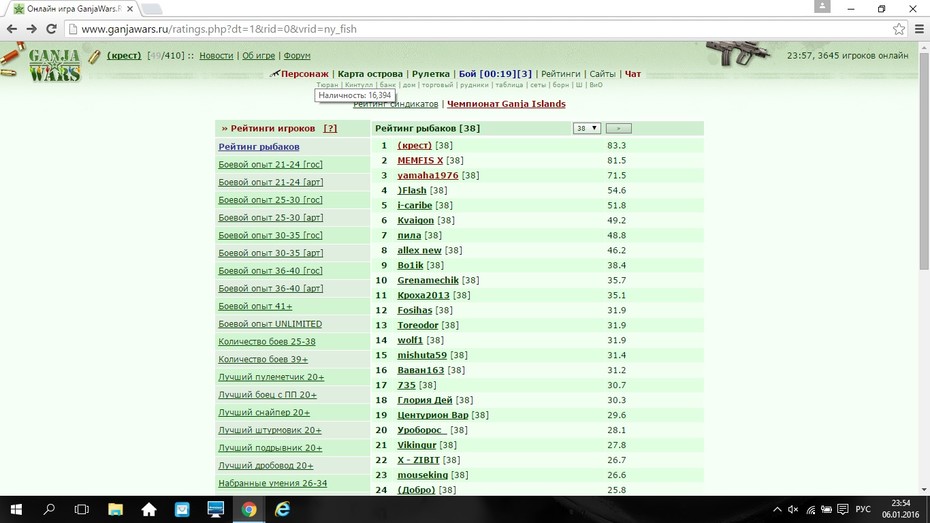This screenshot has height=523, width=930.
Task: Open File Explorer from taskbar
Action: click(115, 509)
